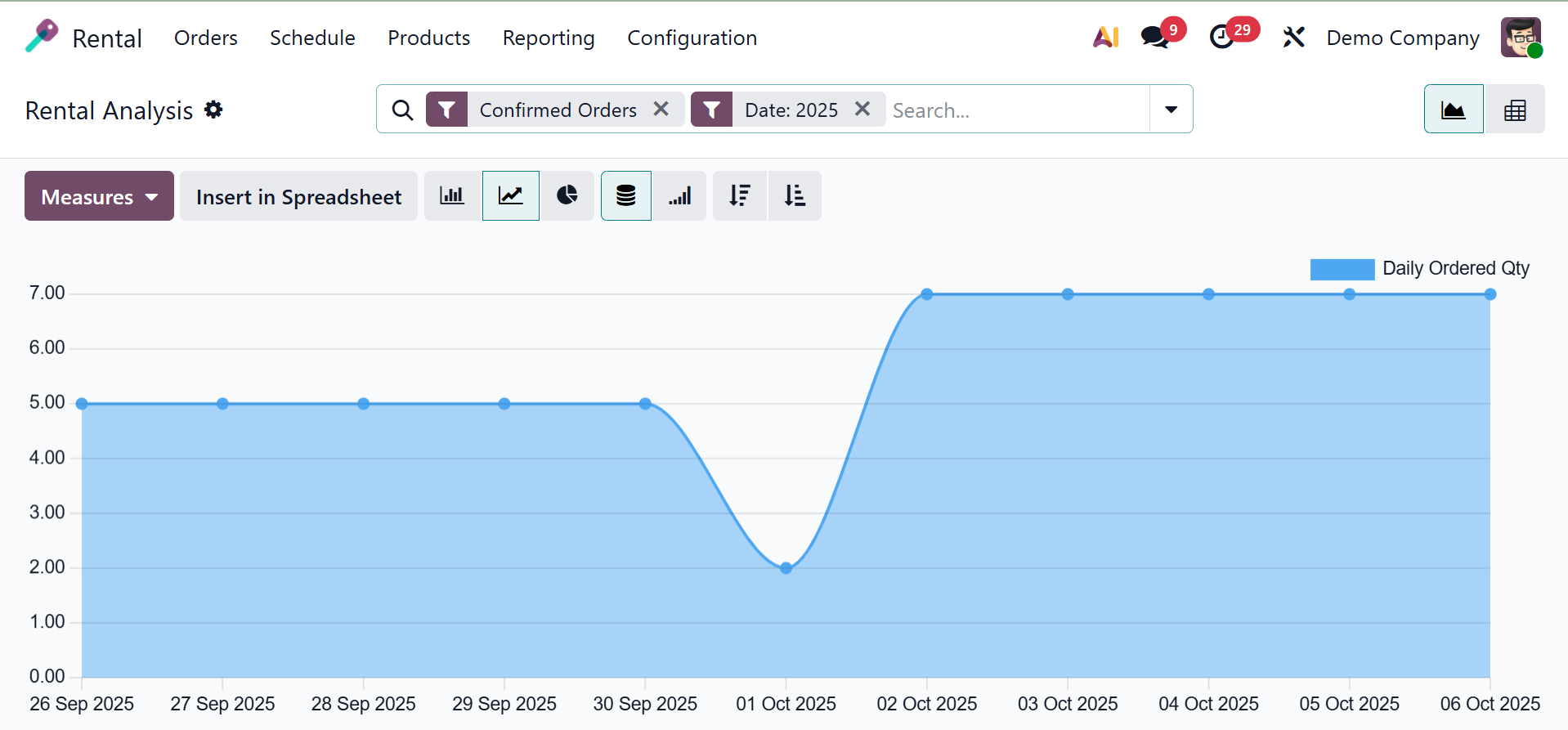Sort chart in descending order
1568x730 pixels.
click(740, 196)
